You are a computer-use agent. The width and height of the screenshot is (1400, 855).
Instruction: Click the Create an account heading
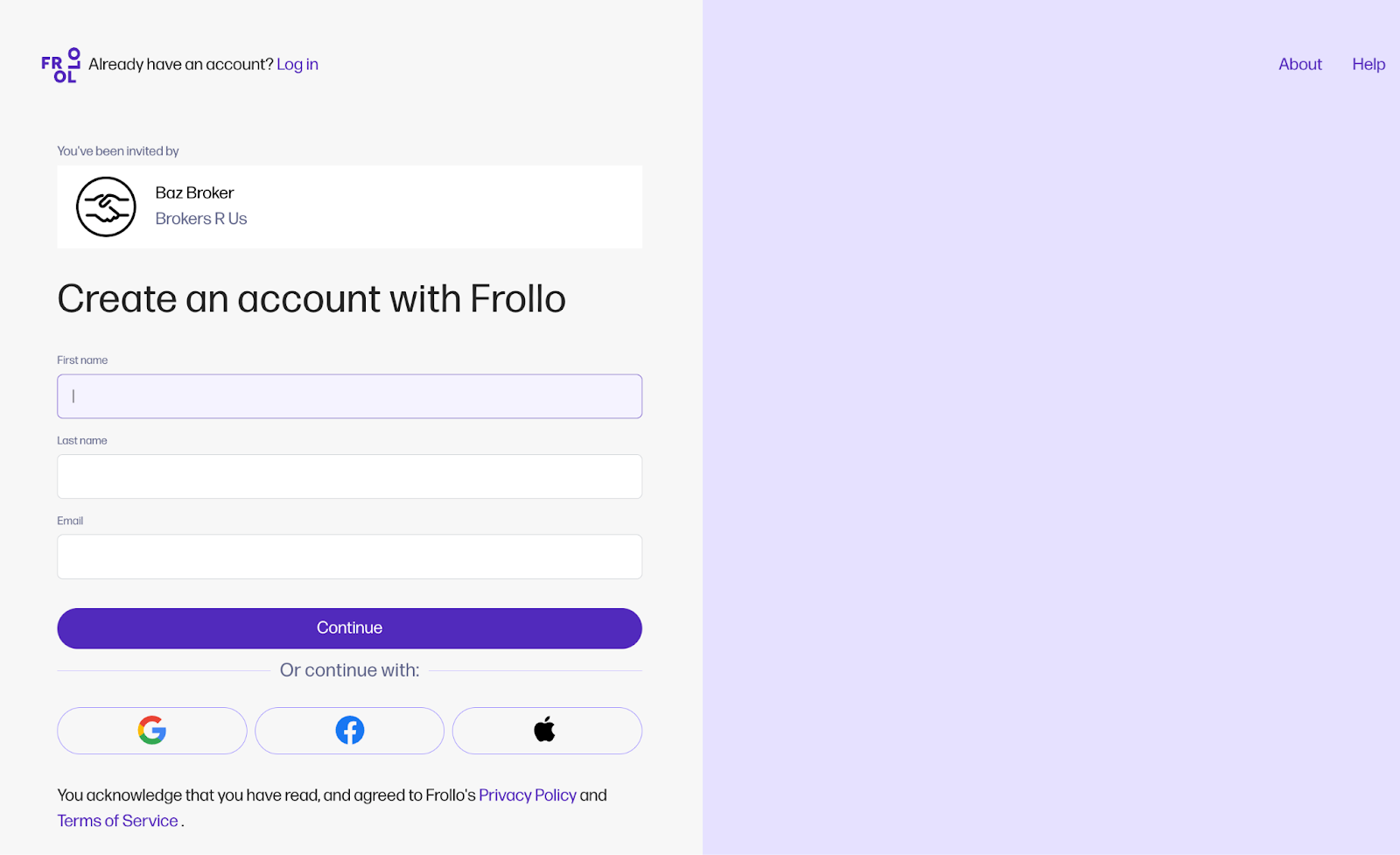tap(311, 299)
